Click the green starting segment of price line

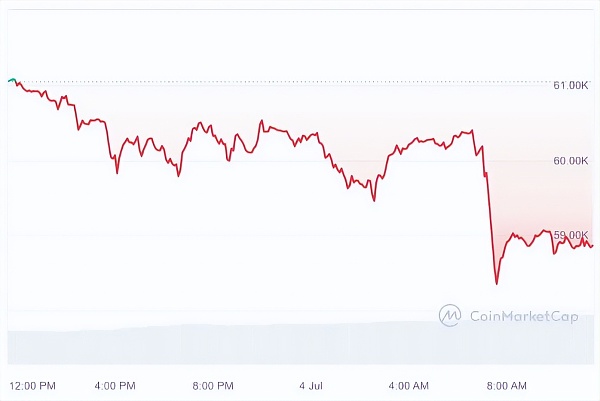coord(11,79)
